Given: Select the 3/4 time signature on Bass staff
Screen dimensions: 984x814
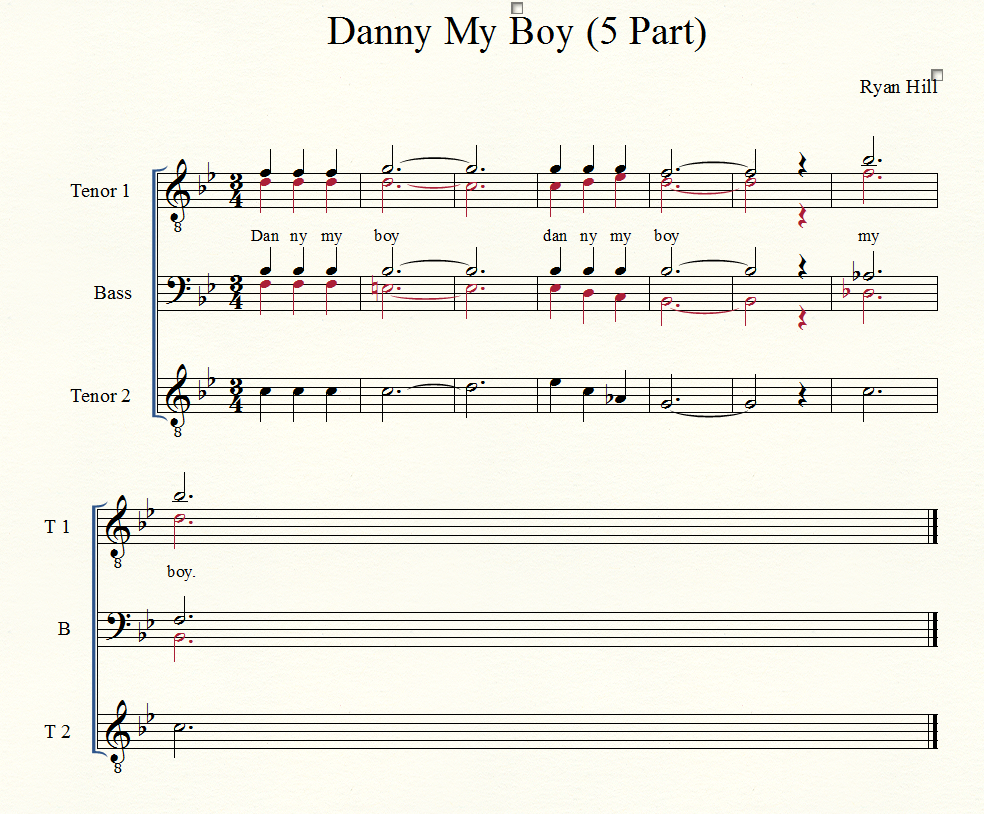Looking at the screenshot, I should click(236, 293).
